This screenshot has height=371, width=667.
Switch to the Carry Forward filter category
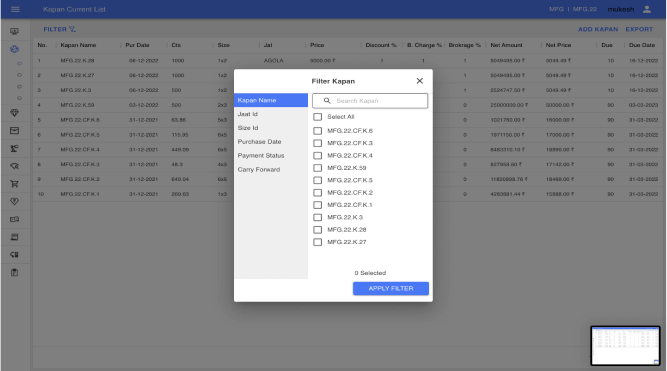tap(271, 169)
